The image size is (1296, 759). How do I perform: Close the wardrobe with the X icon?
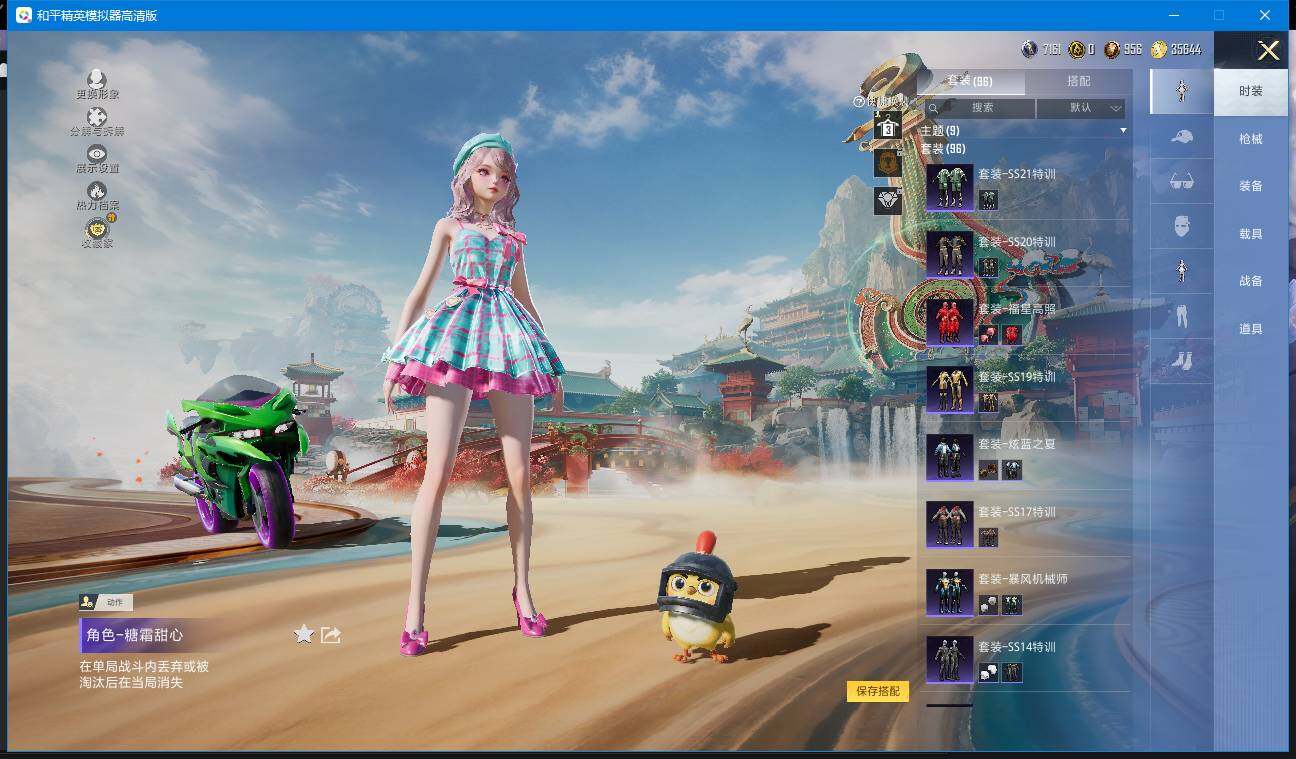1268,51
